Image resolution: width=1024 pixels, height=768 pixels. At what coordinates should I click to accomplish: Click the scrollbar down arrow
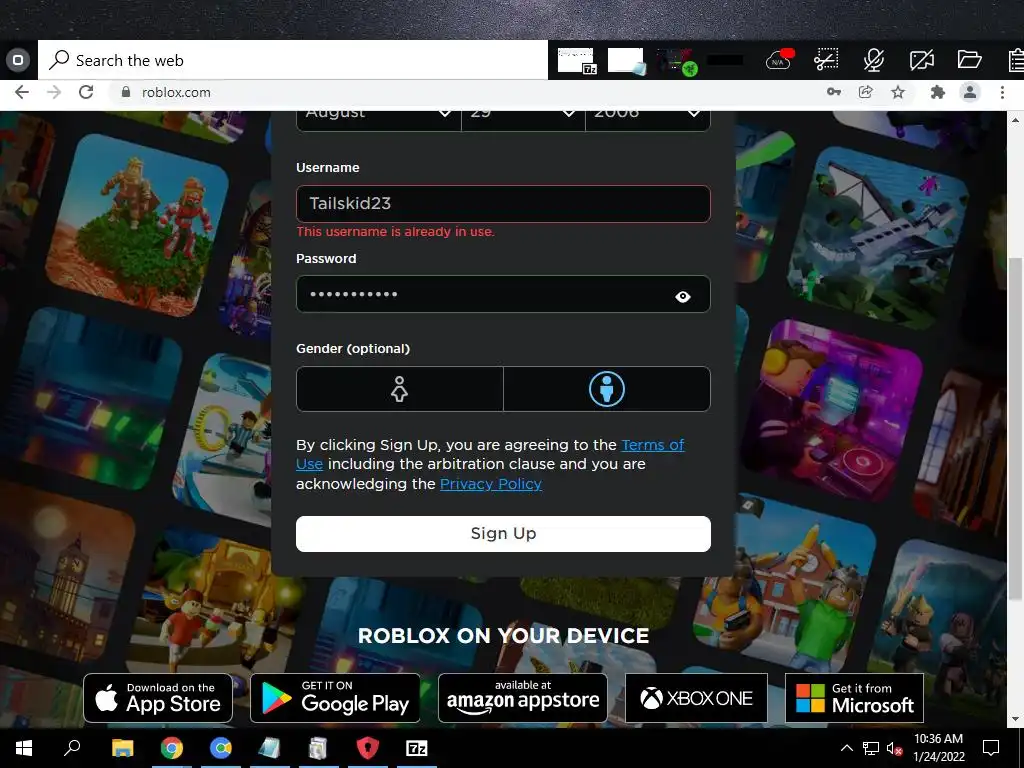(x=1015, y=719)
